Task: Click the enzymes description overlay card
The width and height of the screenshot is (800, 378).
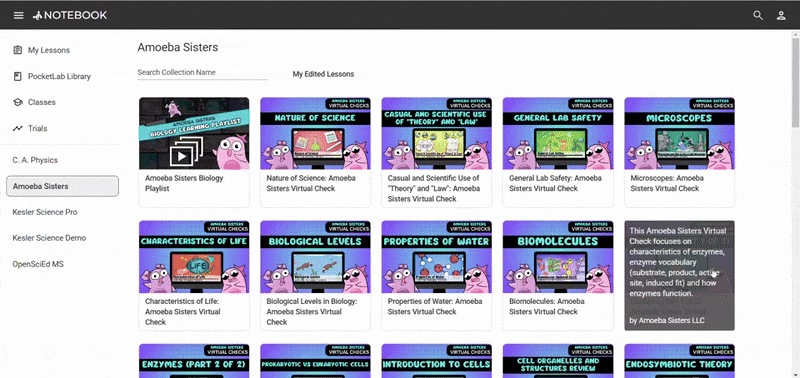Action: [680, 275]
